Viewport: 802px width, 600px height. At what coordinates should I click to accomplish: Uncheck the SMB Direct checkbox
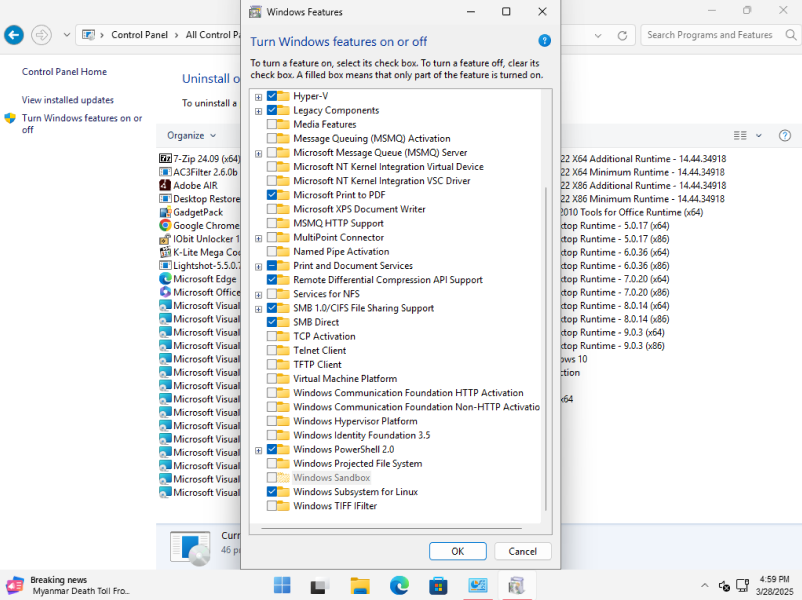272,322
